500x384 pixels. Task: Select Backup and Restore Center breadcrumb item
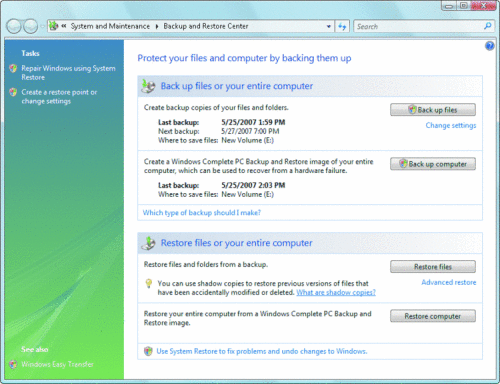pos(206,26)
